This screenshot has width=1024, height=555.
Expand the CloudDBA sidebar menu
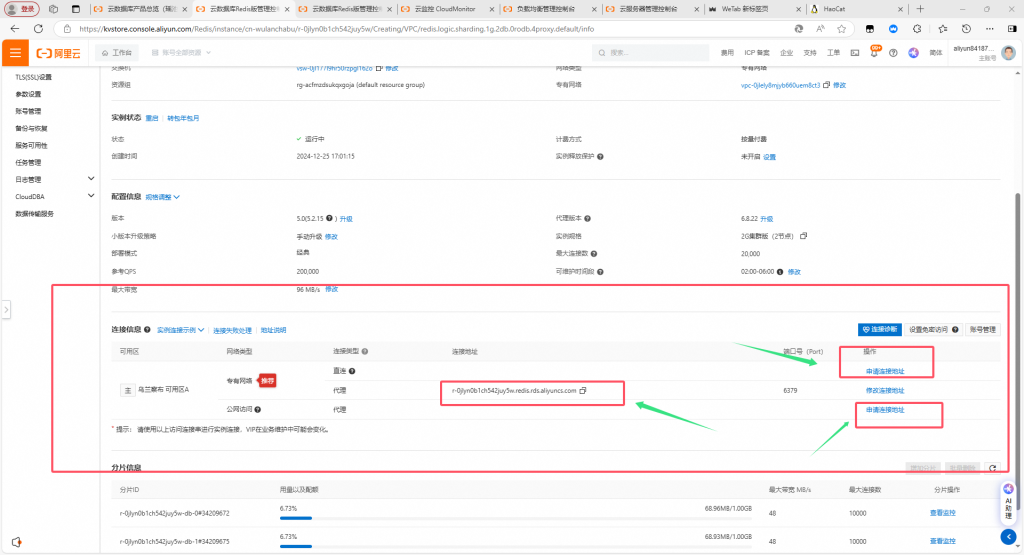(91, 197)
